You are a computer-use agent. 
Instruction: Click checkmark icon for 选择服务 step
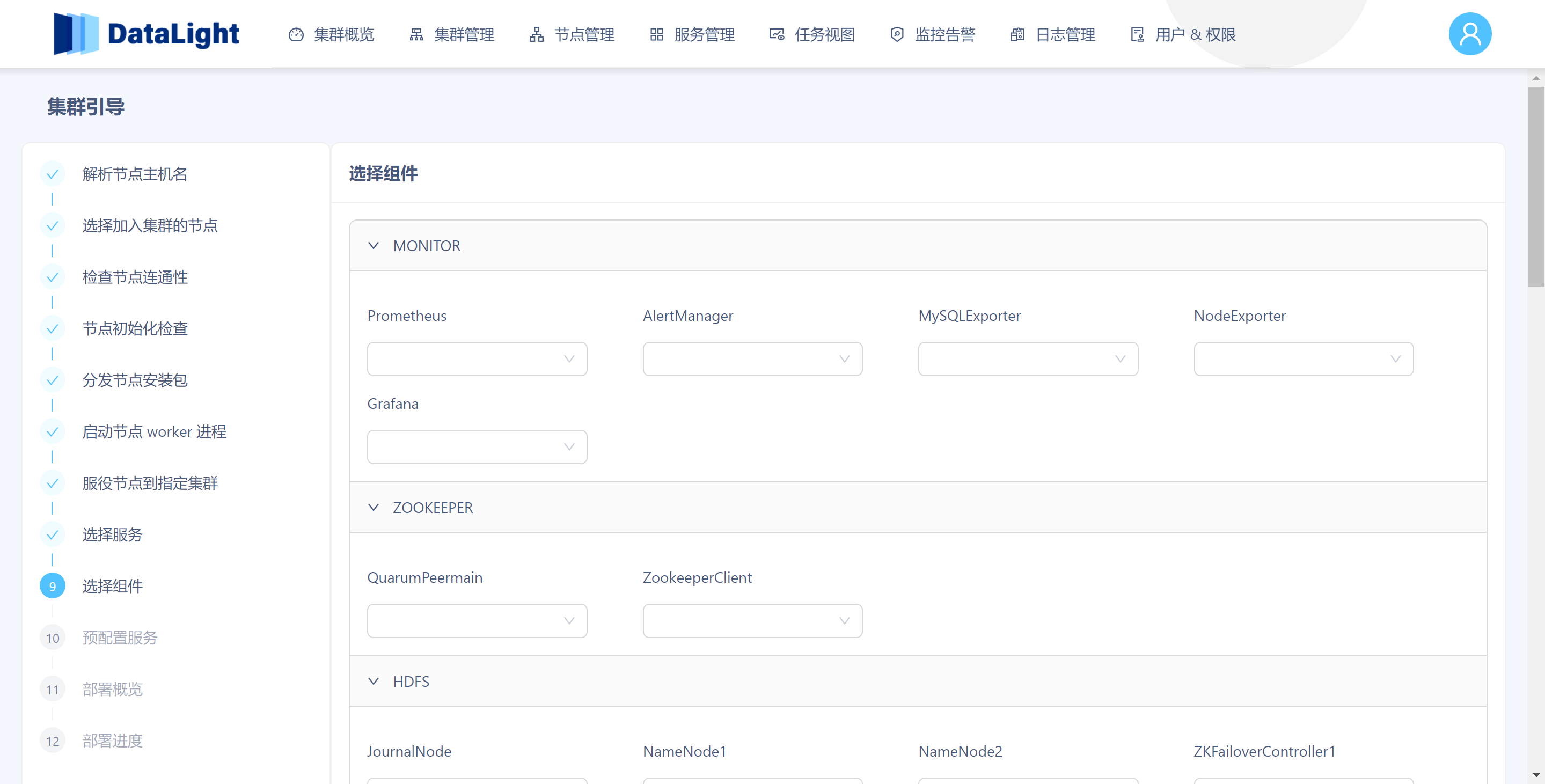pyautogui.click(x=52, y=535)
